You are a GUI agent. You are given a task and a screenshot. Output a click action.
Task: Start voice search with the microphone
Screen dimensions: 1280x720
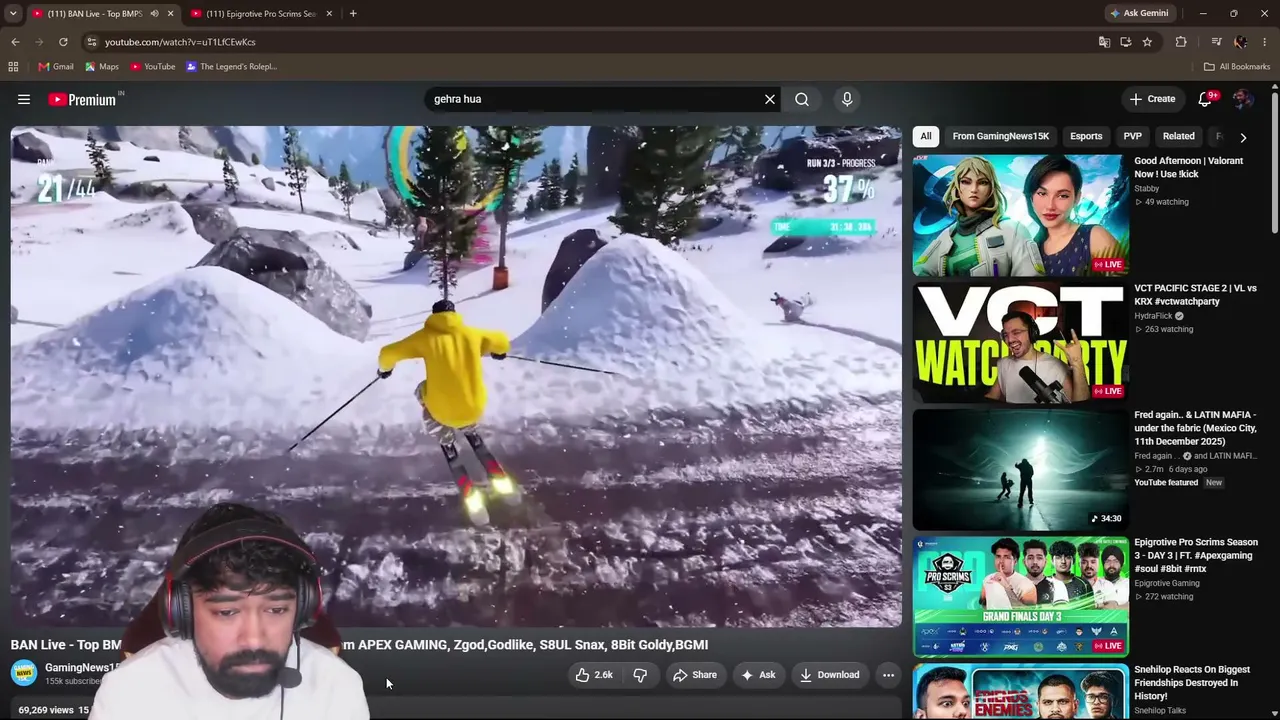(847, 99)
